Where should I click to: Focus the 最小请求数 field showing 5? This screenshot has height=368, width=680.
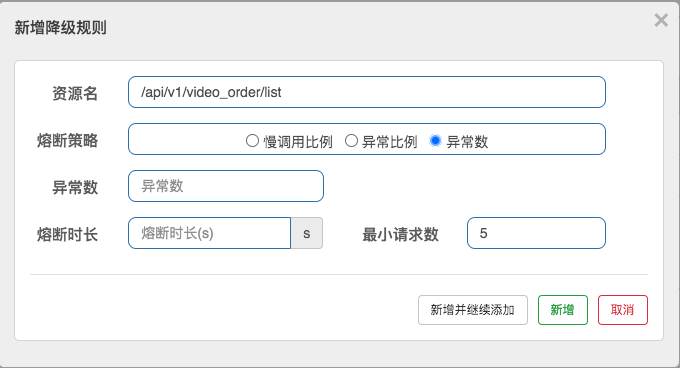coord(536,233)
